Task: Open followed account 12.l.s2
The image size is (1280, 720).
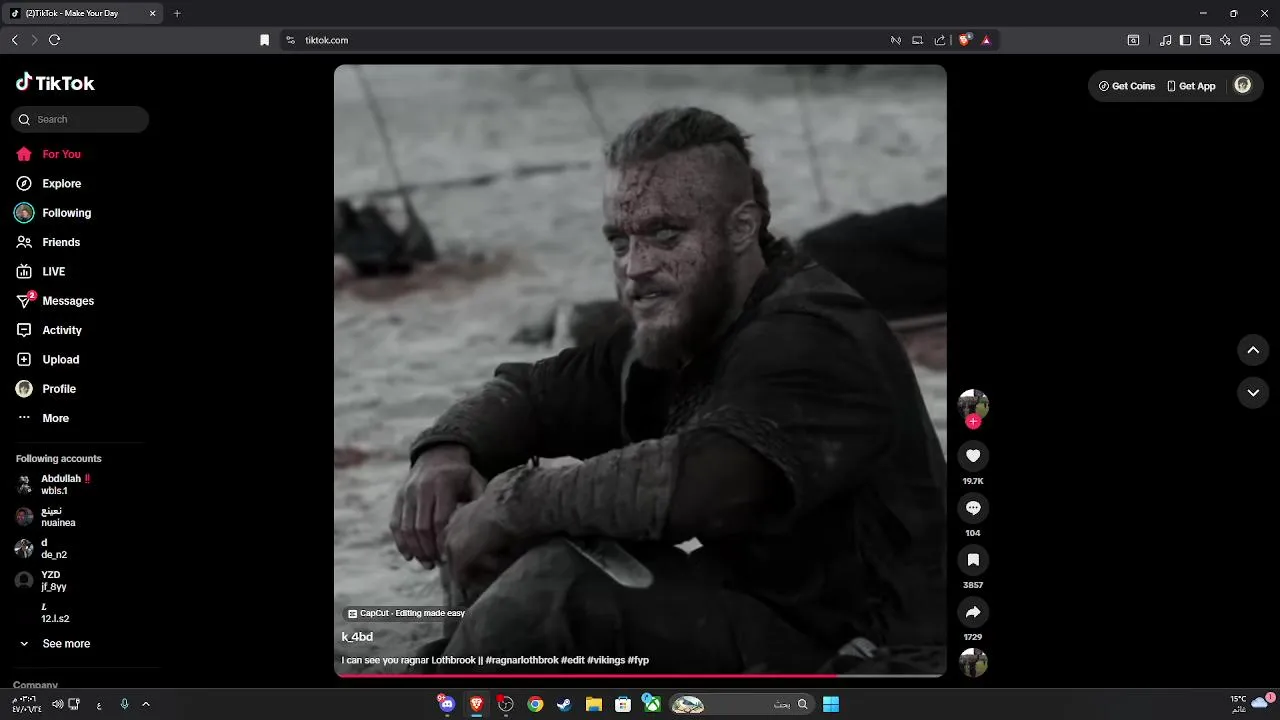Action: (55, 613)
